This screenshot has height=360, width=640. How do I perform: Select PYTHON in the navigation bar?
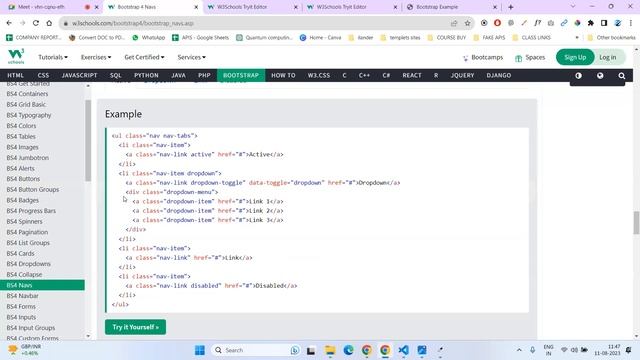pos(146,76)
